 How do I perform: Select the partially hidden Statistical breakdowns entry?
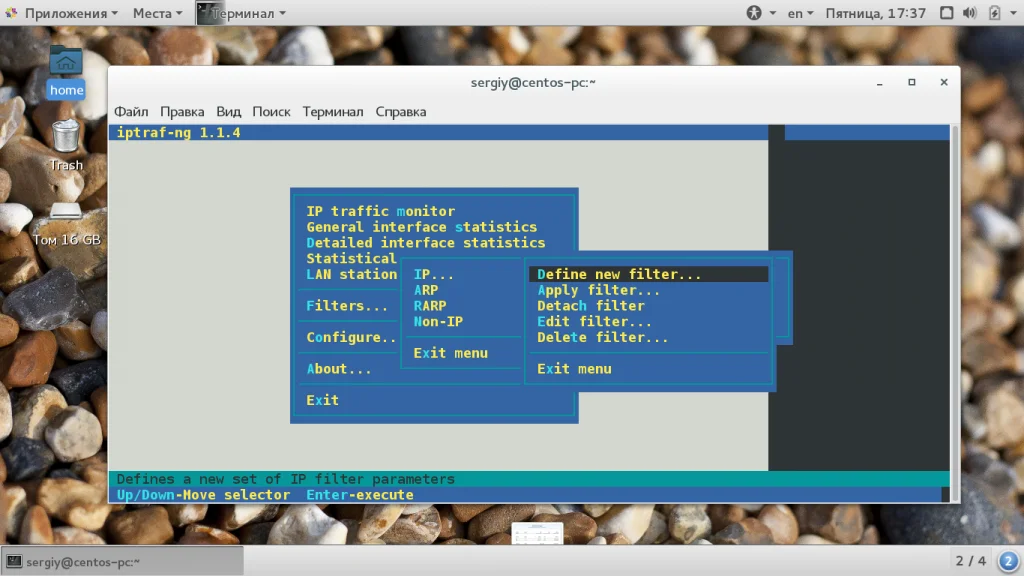point(351,258)
